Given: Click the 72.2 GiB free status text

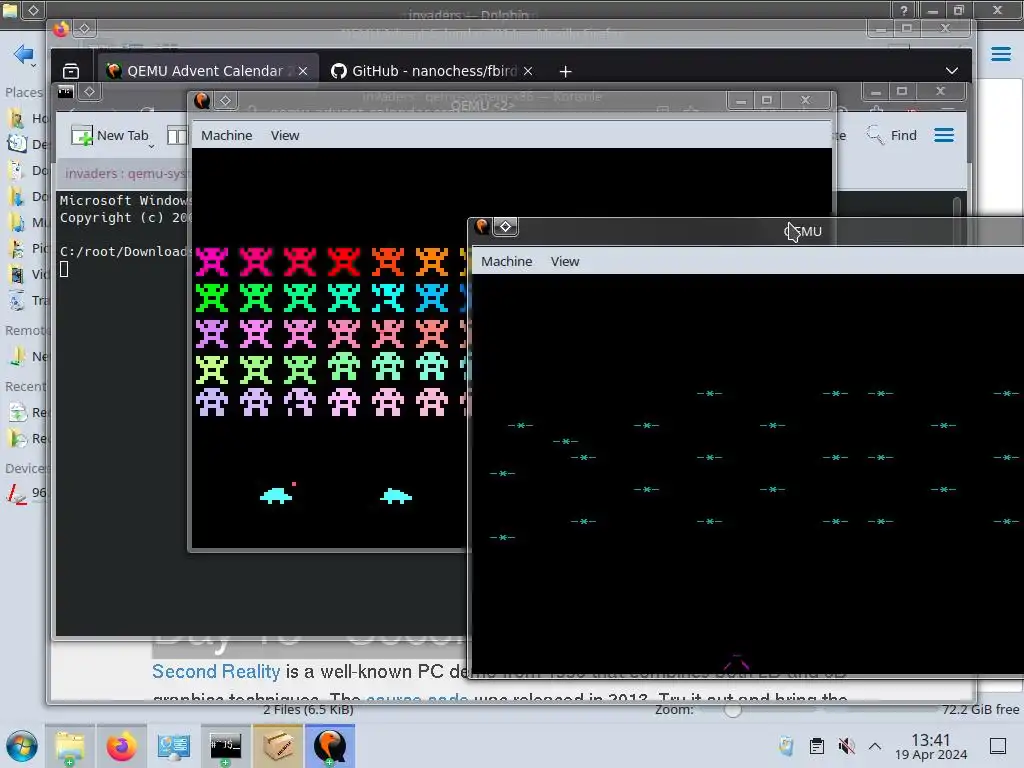Looking at the screenshot, I should point(980,709).
